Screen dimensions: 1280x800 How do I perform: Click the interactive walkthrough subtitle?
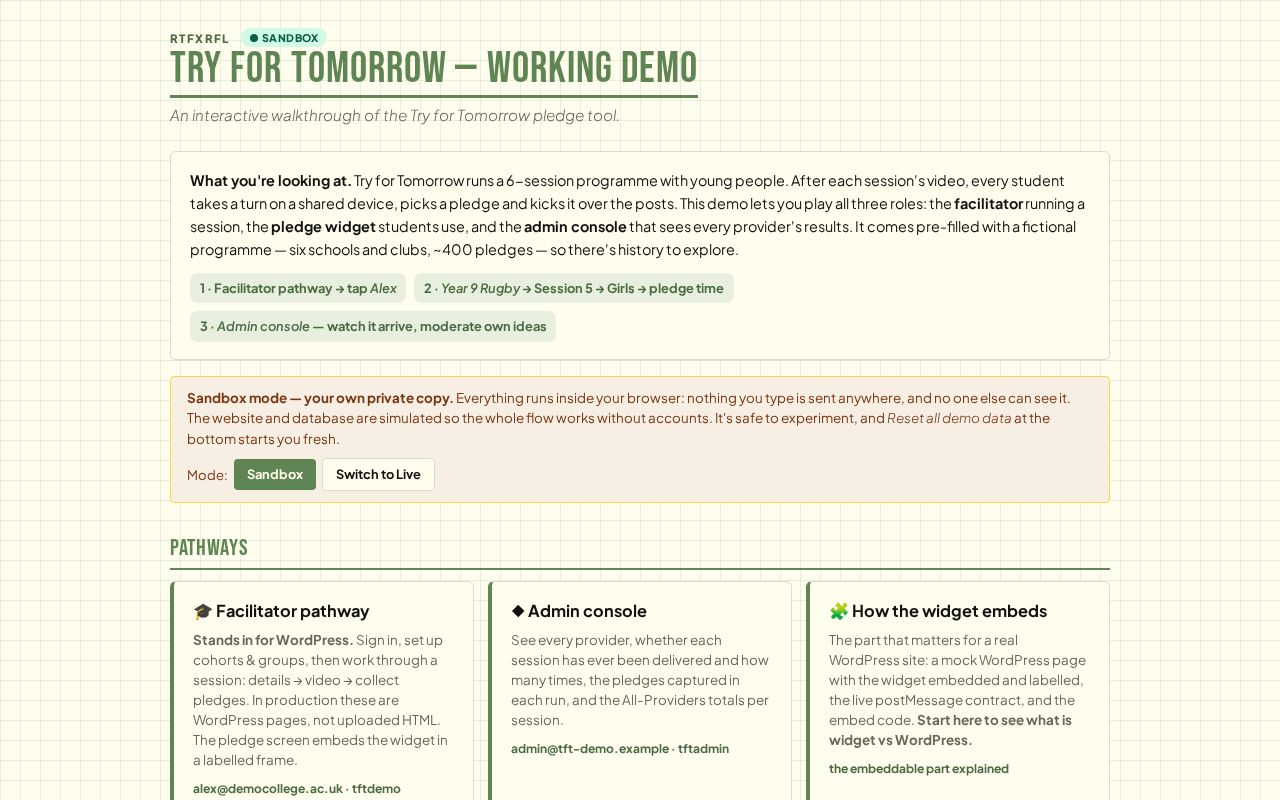(395, 115)
